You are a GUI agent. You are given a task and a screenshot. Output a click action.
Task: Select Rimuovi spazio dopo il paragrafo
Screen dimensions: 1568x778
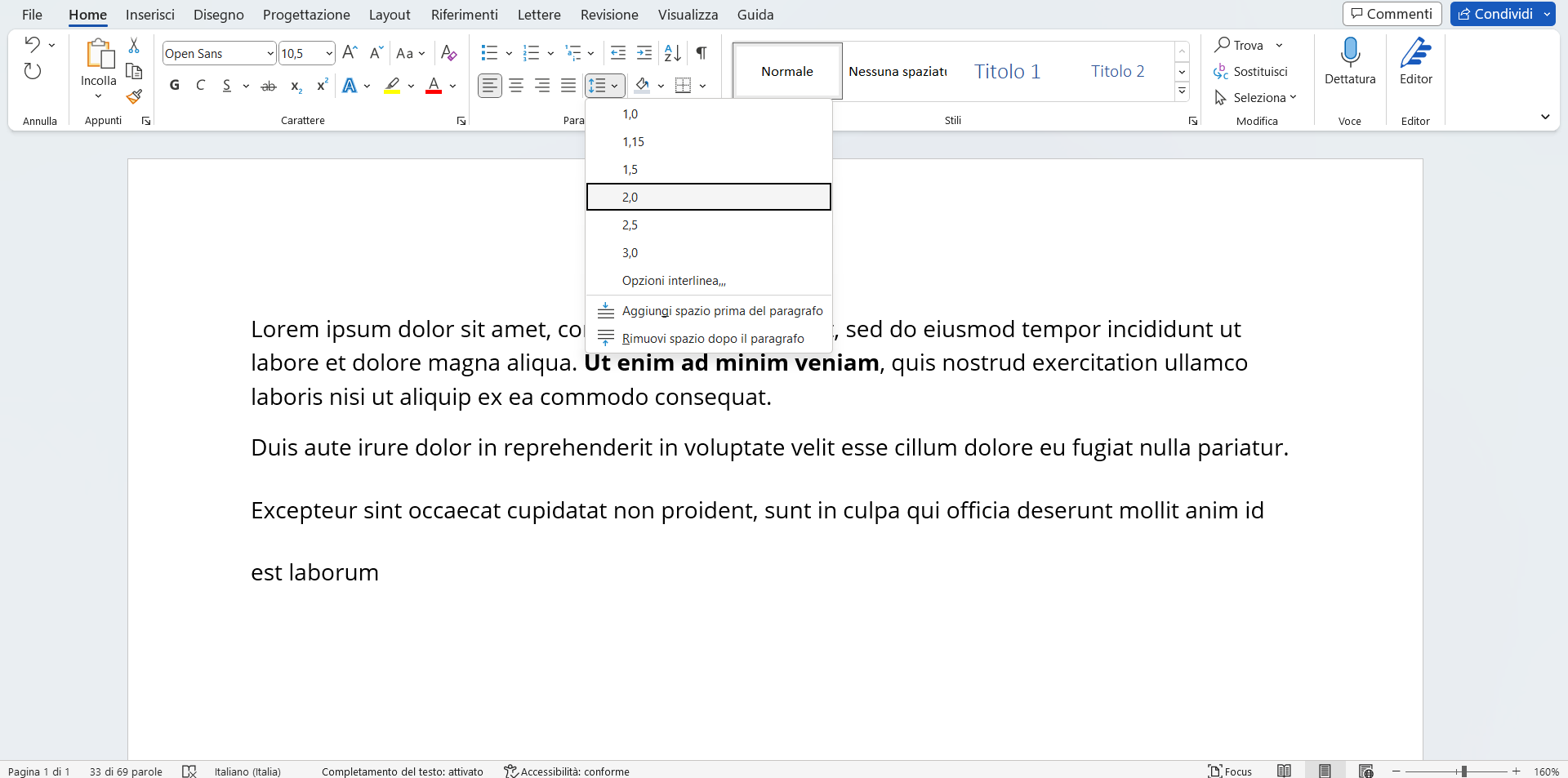tap(712, 338)
